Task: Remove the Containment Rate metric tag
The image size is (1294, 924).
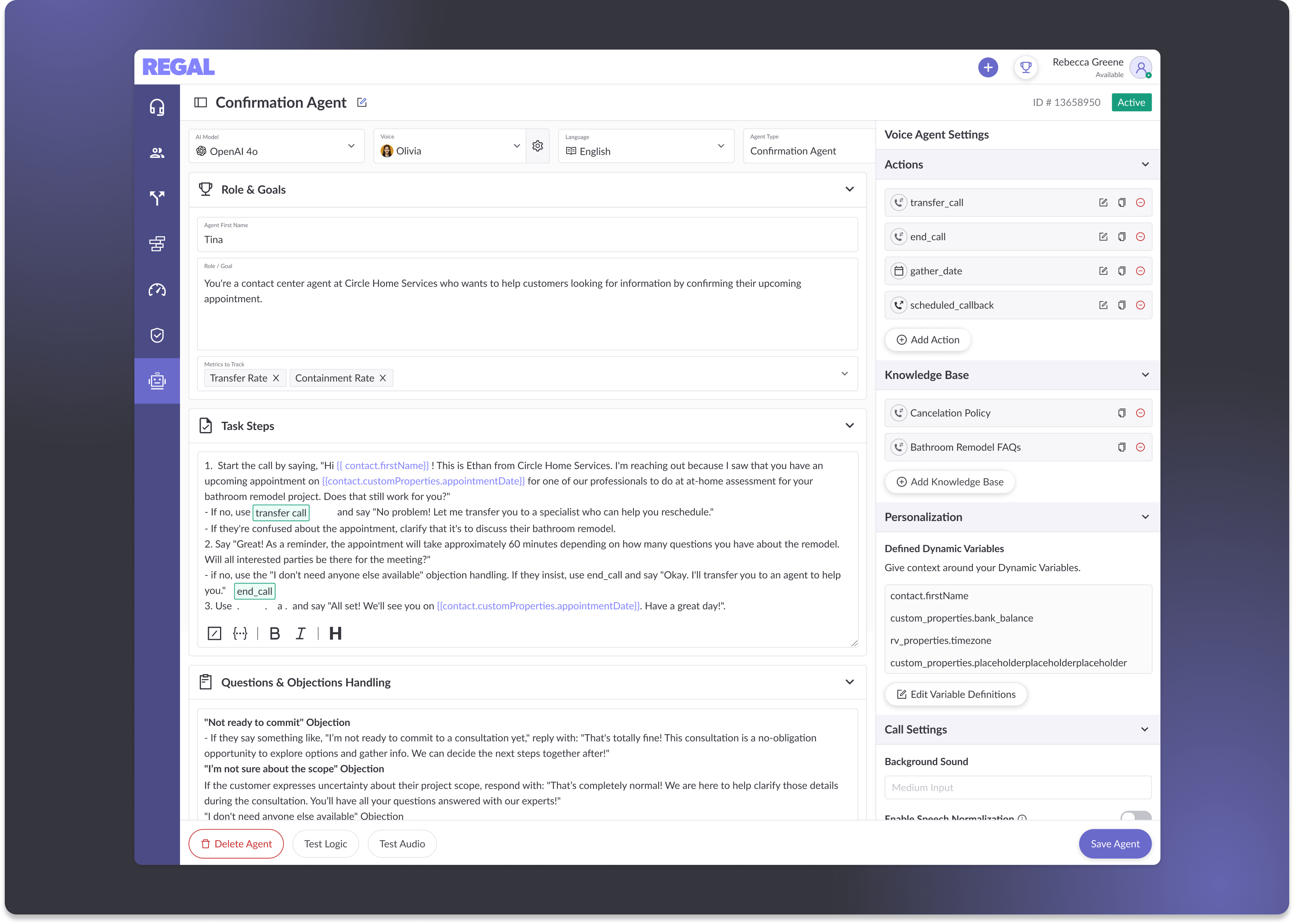Action: point(383,378)
